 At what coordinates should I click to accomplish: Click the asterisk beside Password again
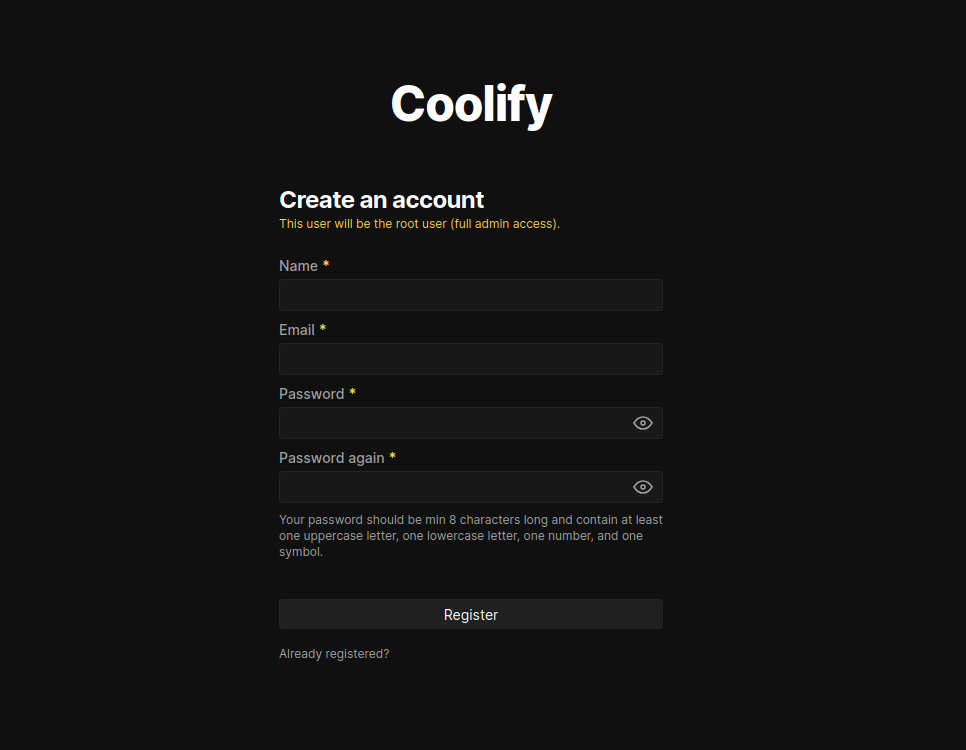392,458
